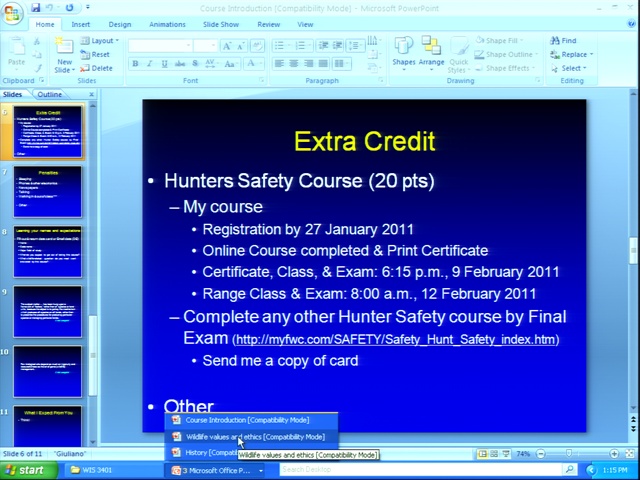Decrease list indent level
Image resolution: width=640 pixels, height=480 pixels.
(323, 45)
